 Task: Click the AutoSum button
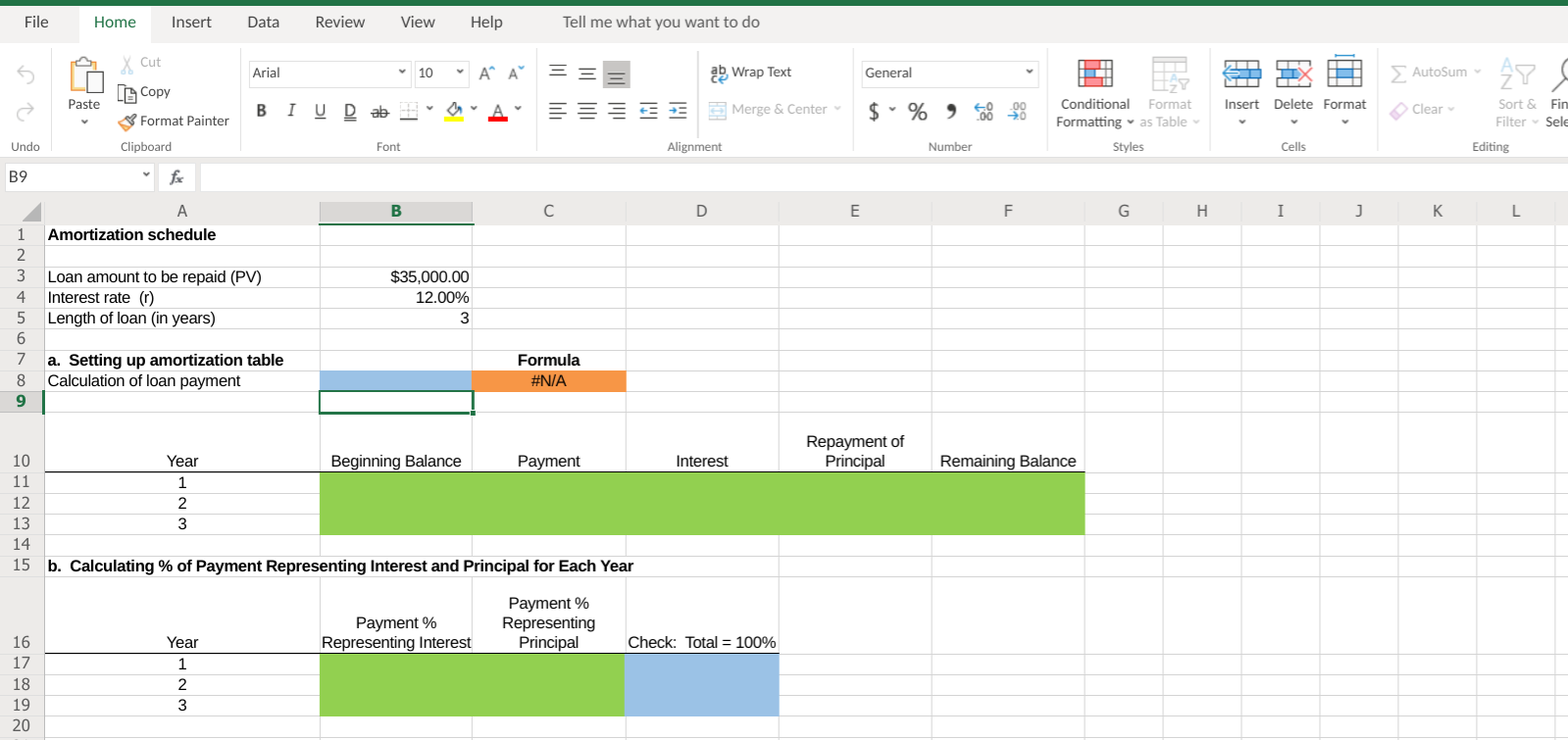(x=1436, y=73)
